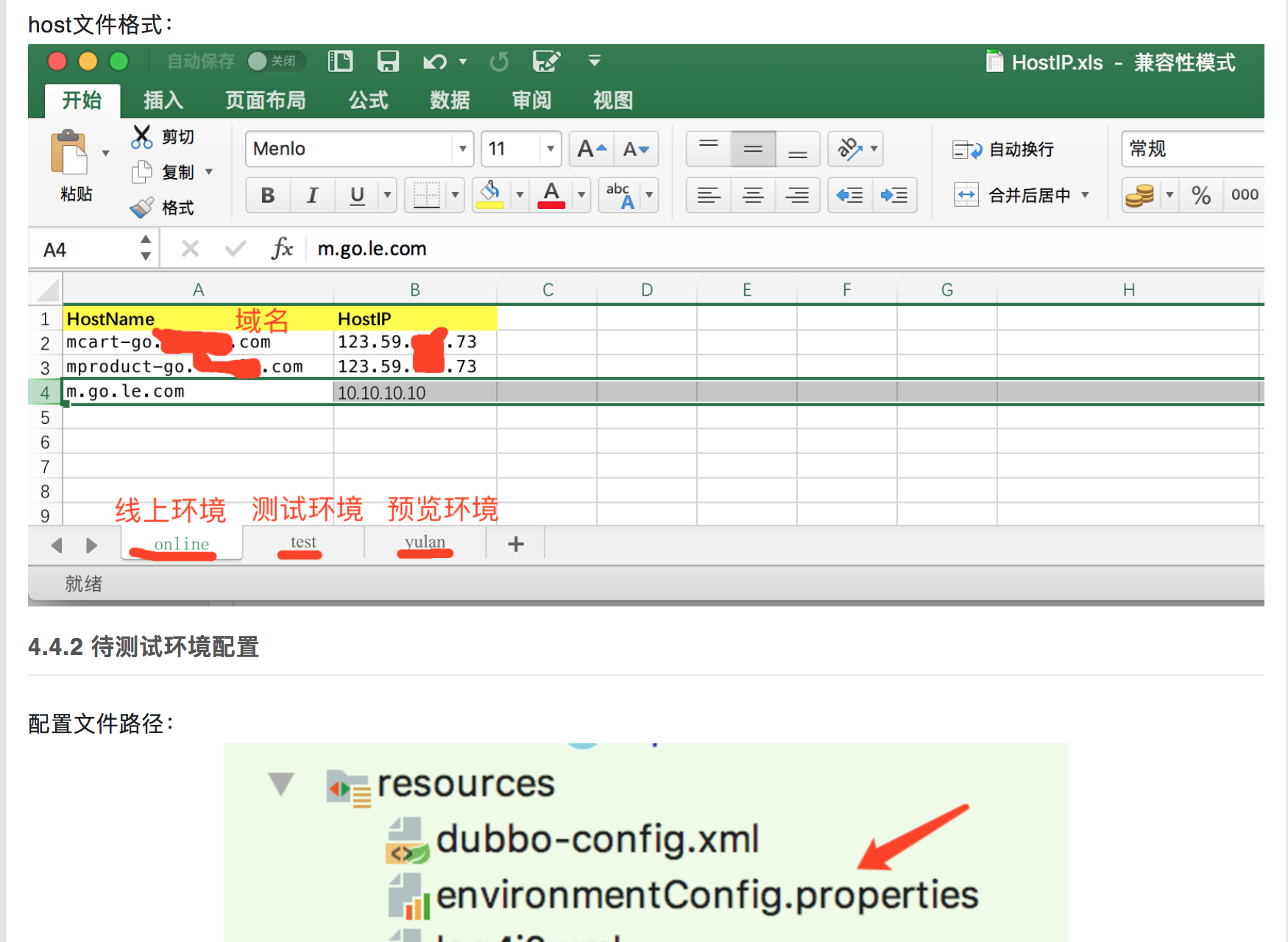Open the 页面布局 ribbon tab

tap(266, 100)
